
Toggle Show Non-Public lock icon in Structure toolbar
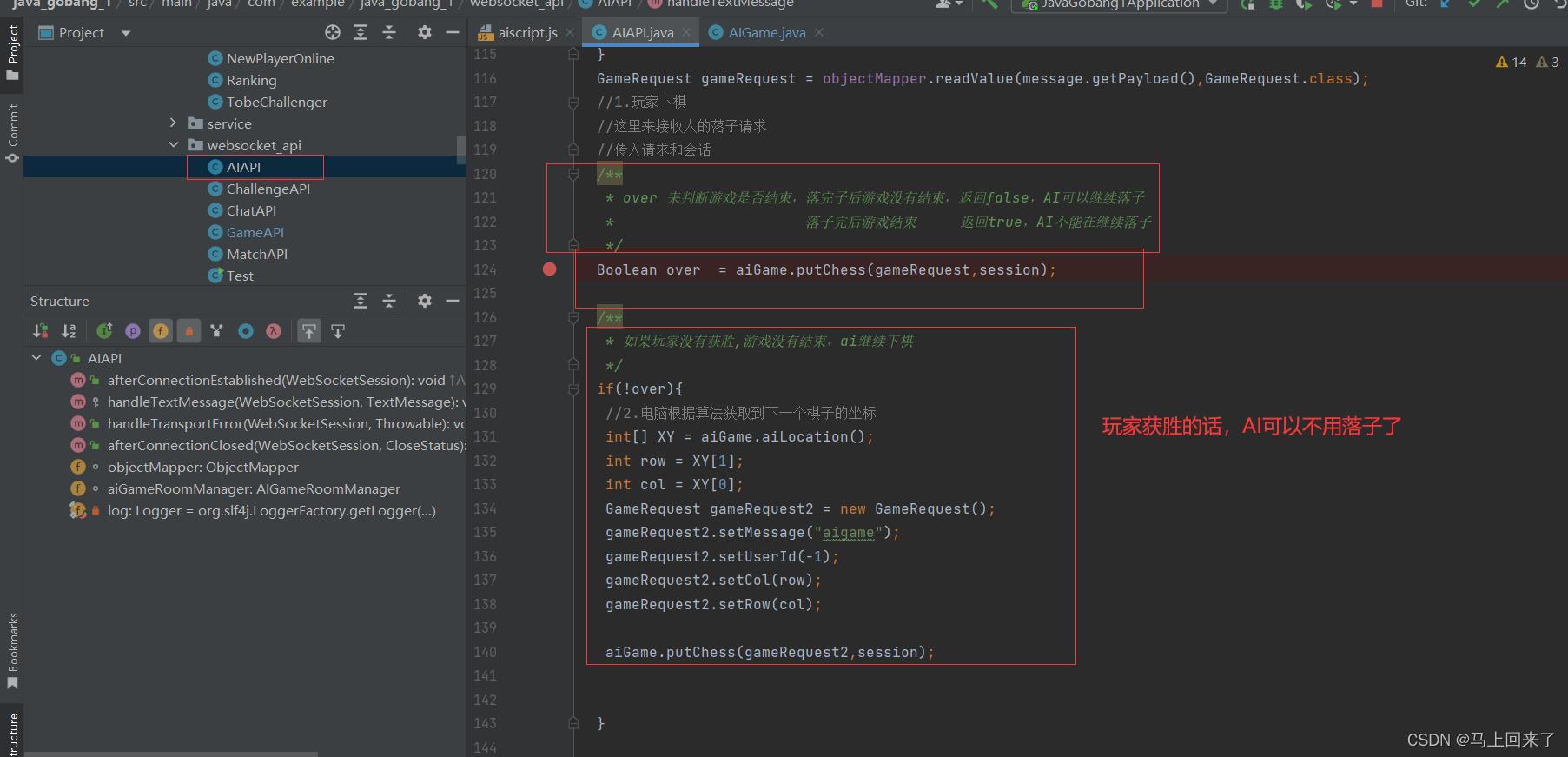pos(189,331)
